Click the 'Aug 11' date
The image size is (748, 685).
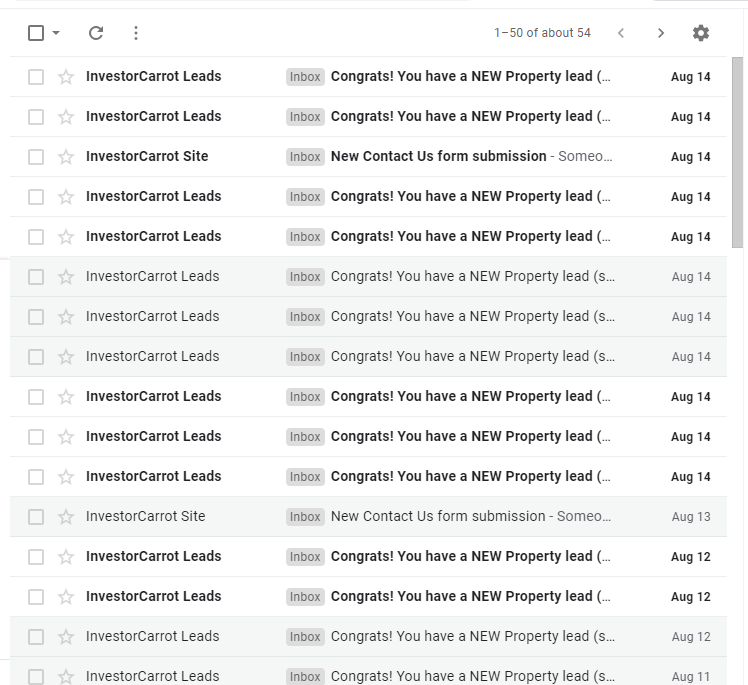[691, 676]
